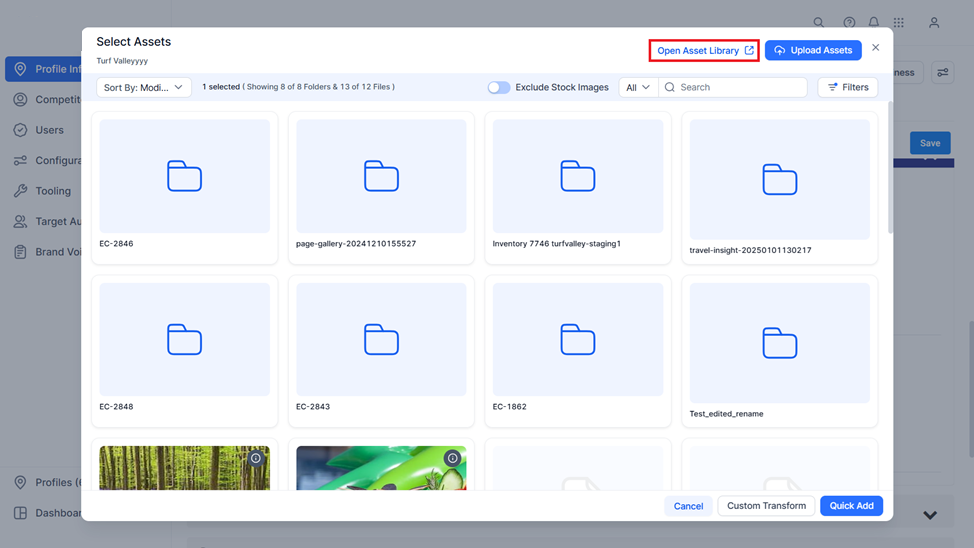Open the apps grid icon

point(899,22)
